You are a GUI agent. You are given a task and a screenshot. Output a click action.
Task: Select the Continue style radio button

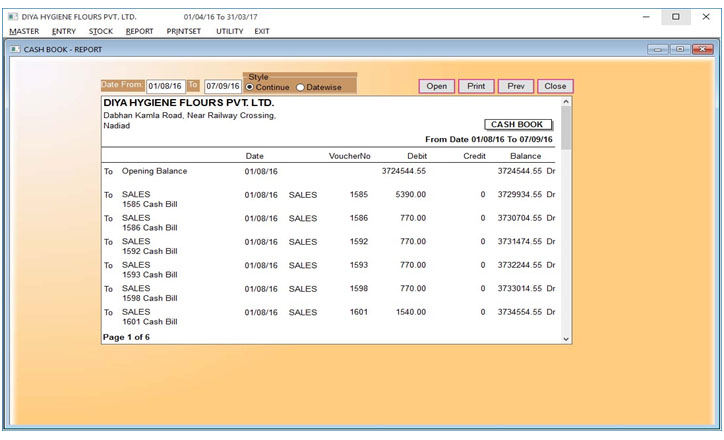coord(250,87)
